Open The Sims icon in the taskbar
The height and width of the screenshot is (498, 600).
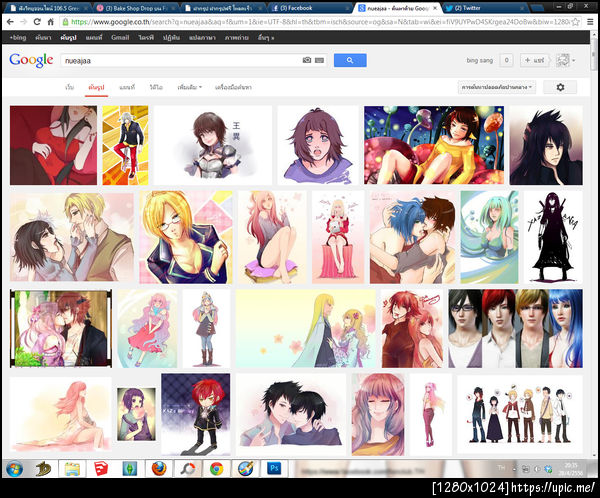130,469
